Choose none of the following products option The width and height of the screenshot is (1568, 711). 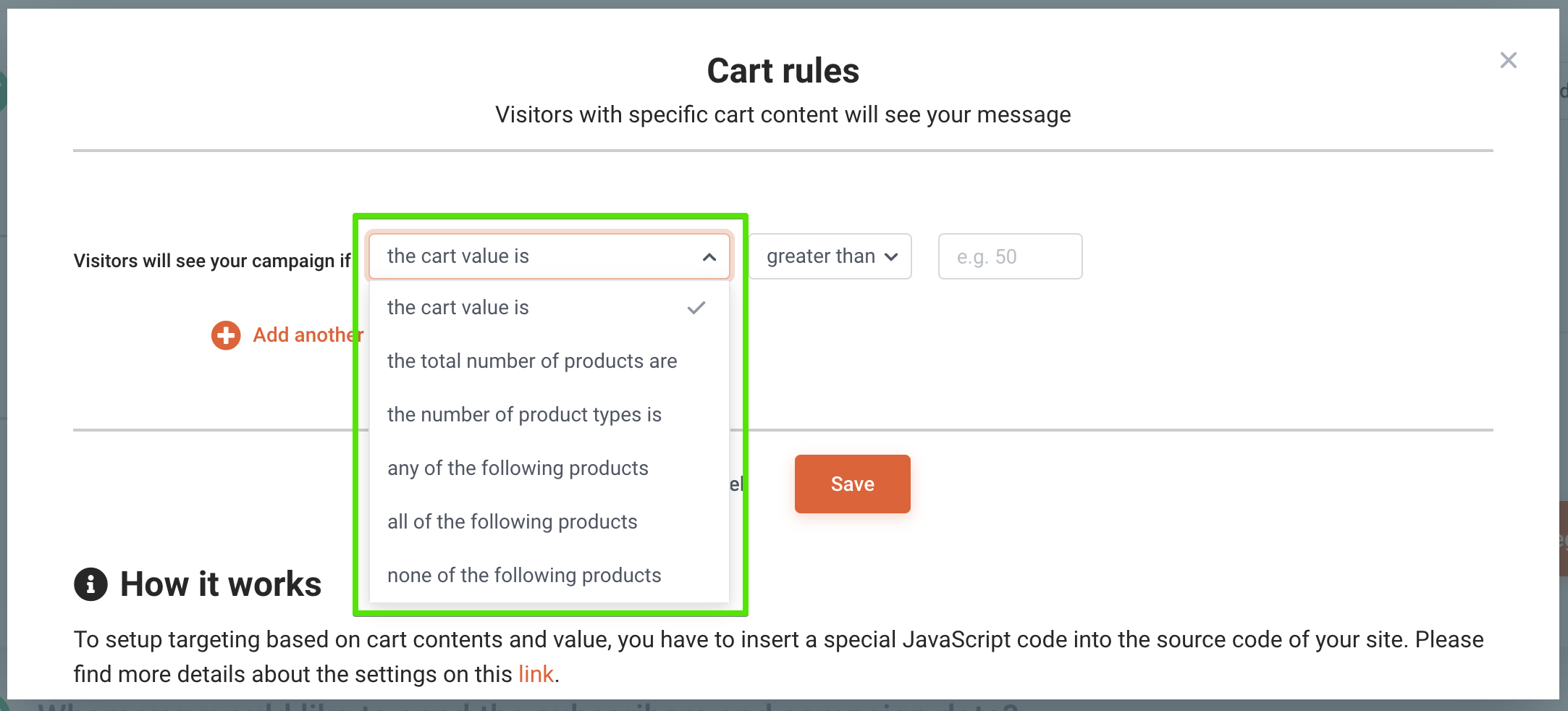click(524, 575)
